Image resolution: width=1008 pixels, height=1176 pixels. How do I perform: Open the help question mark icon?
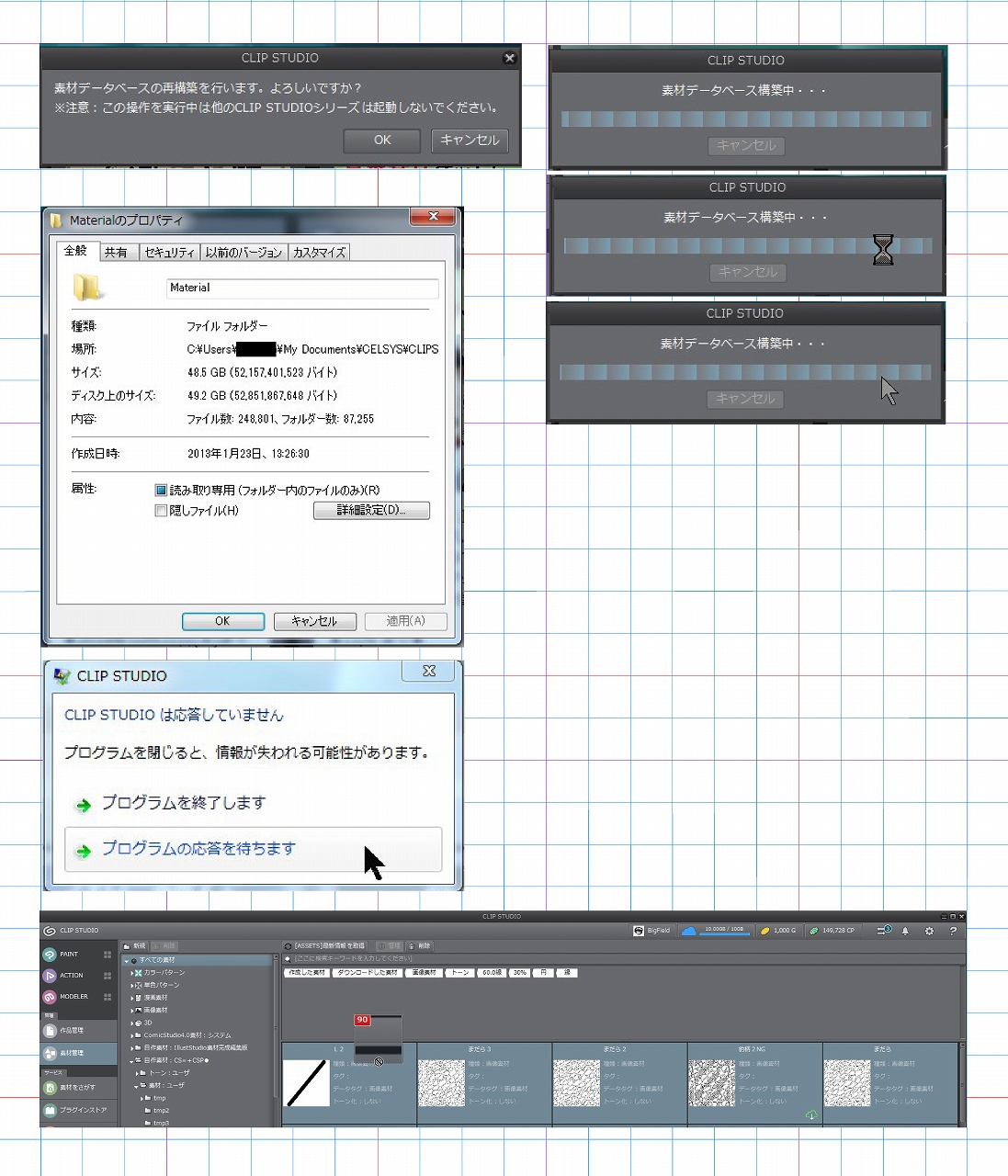click(953, 931)
